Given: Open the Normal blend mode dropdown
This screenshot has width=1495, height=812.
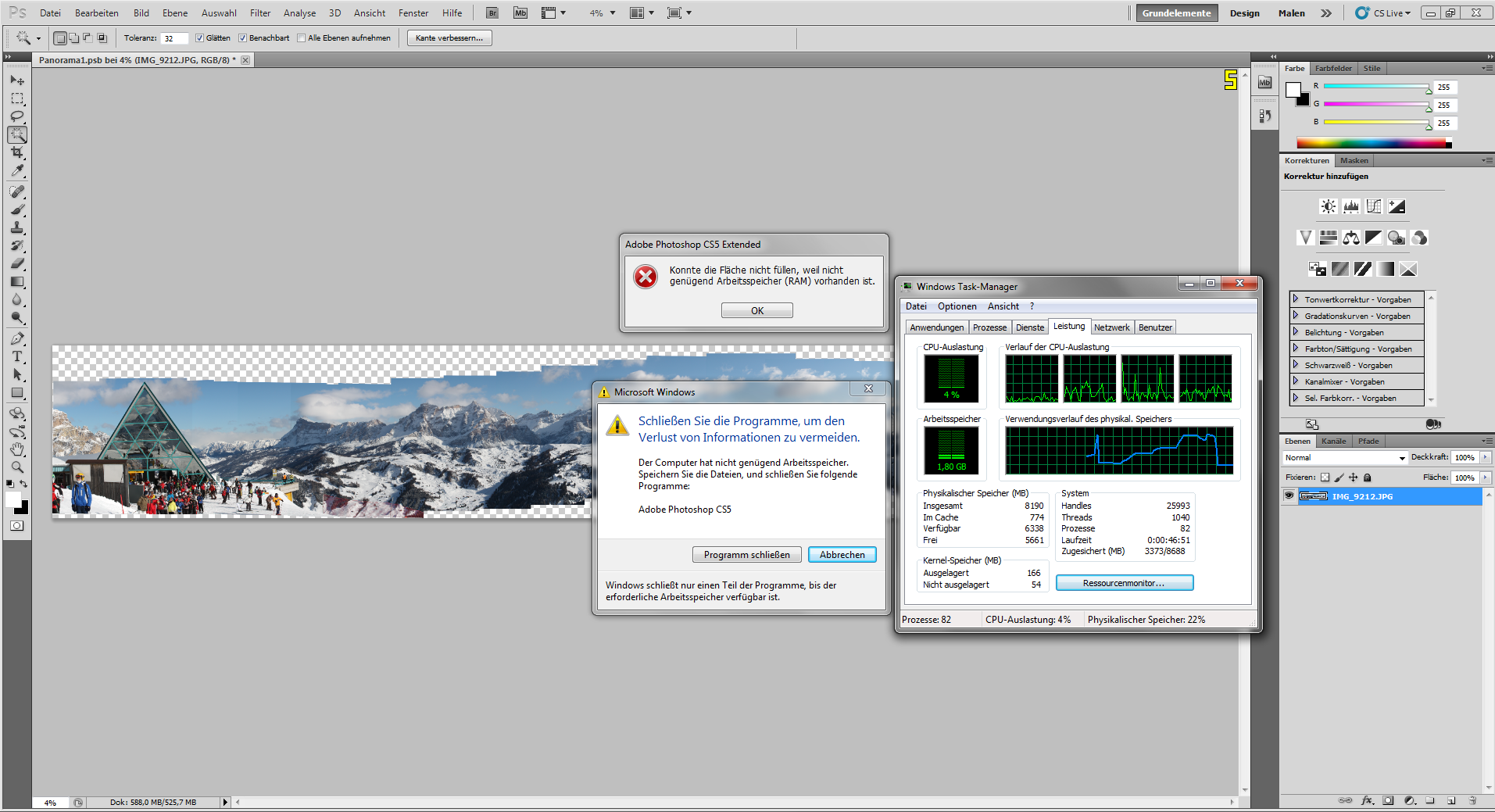Looking at the screenshot, I should click(1344, 457).
